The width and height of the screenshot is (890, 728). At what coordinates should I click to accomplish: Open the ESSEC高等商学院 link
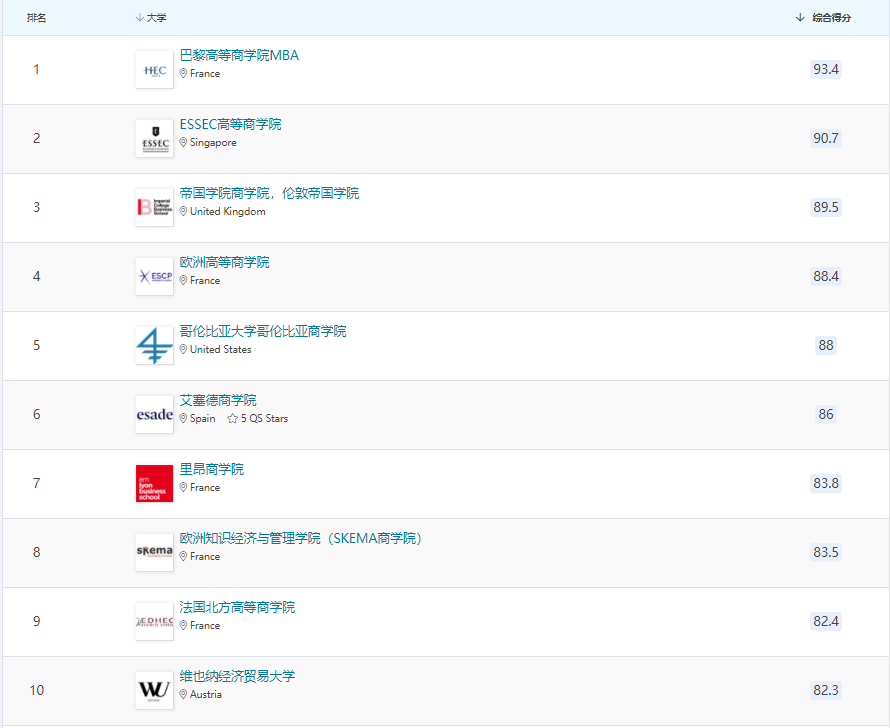[230, 124]
